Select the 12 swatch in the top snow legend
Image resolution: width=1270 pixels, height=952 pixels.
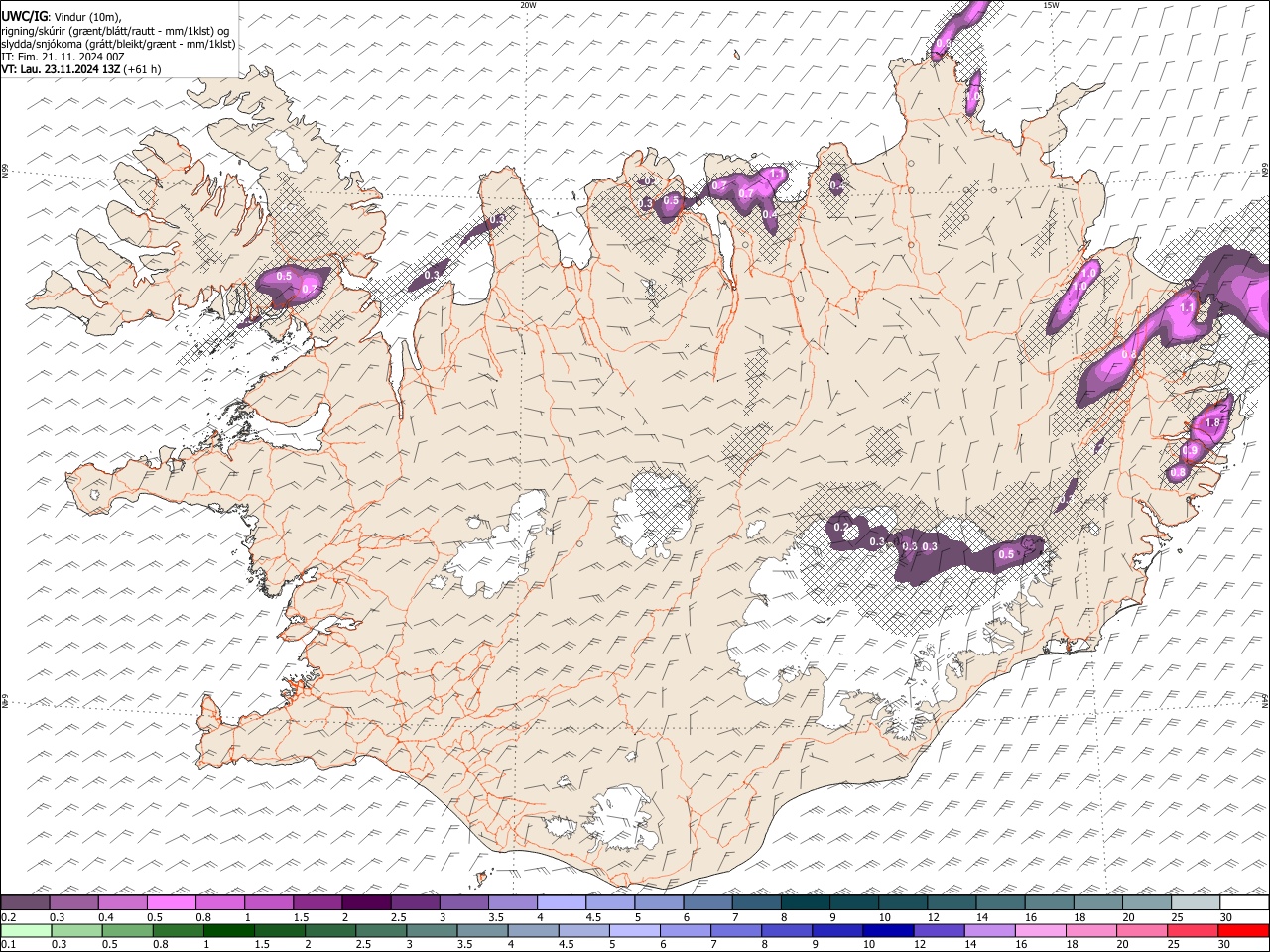point(951,902)
